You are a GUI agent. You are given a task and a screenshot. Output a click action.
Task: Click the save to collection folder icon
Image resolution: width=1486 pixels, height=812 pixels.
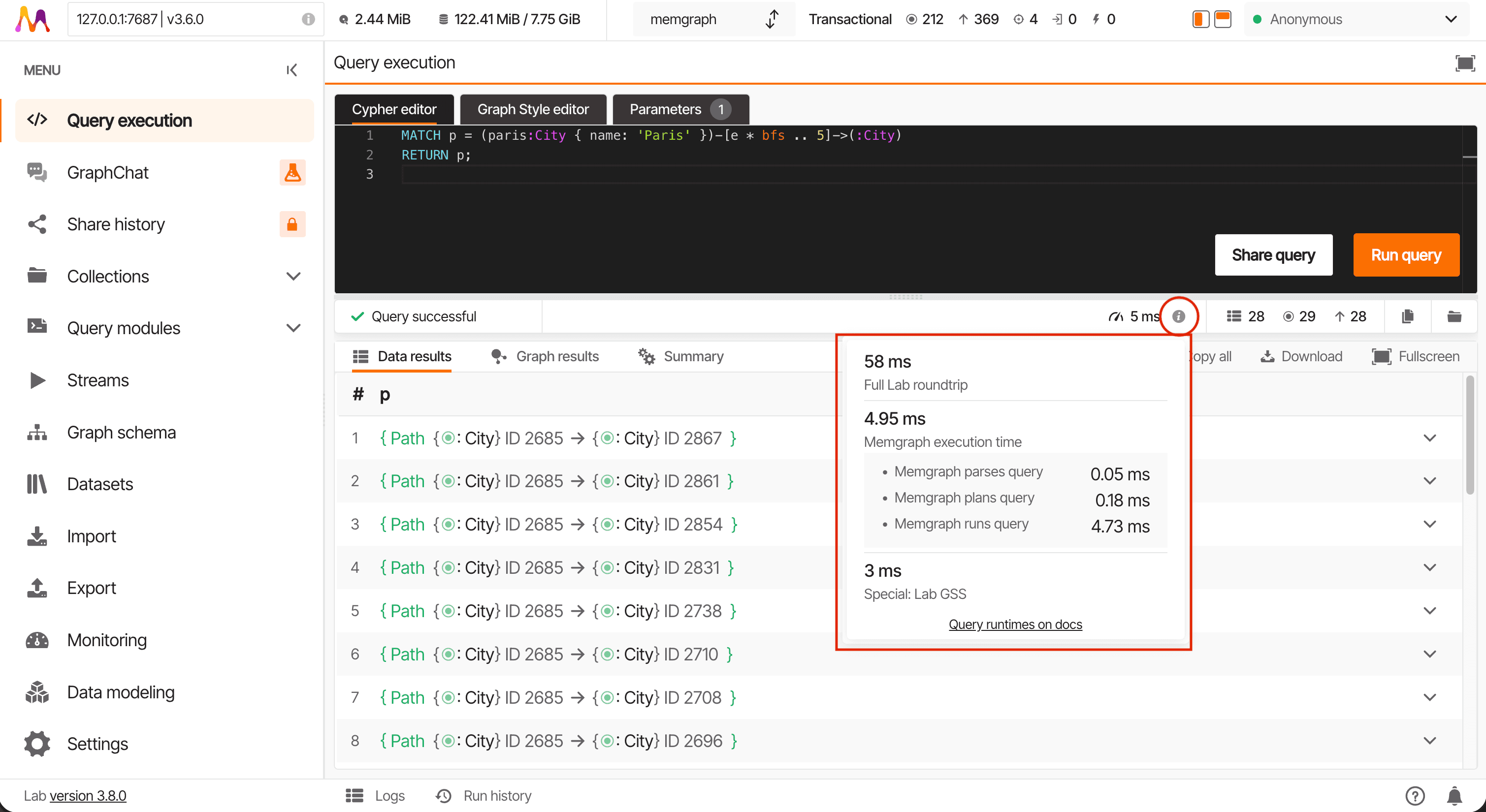pos(1454,316)
